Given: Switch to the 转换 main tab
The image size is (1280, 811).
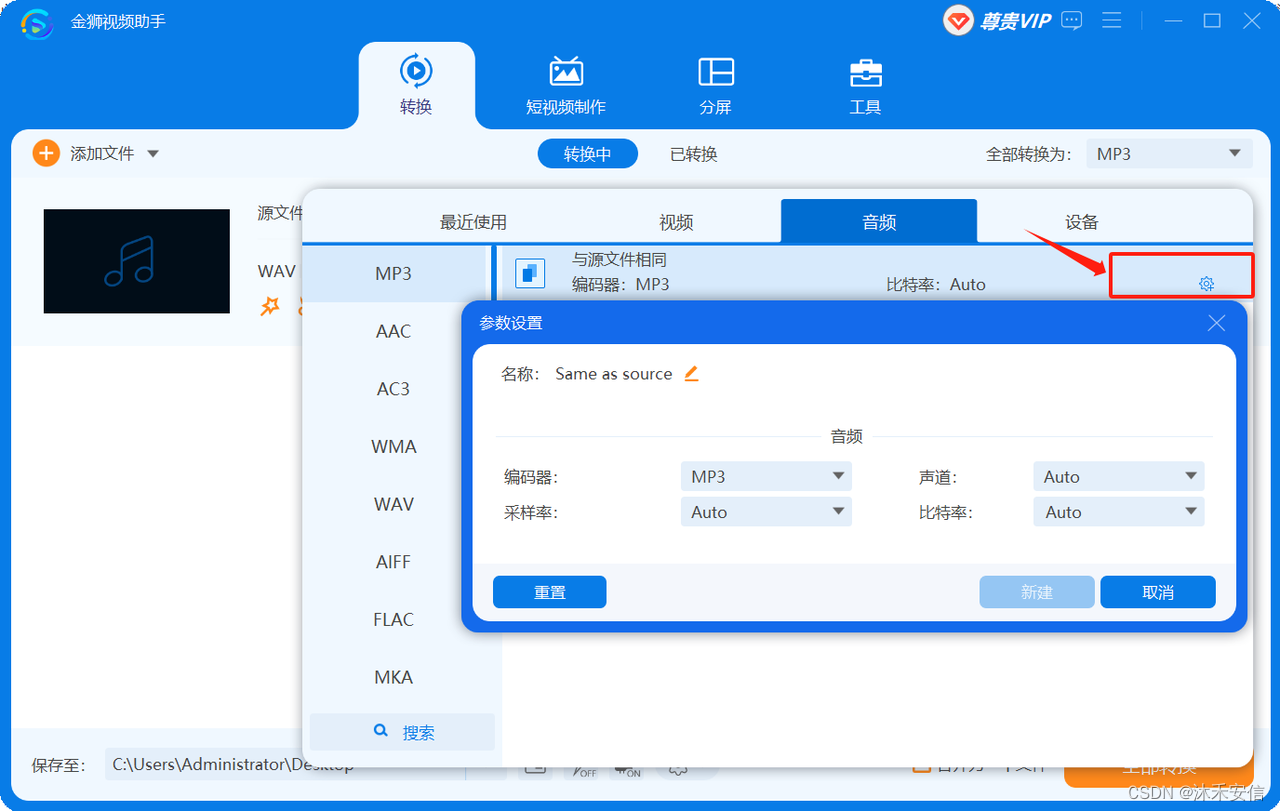Looking at the screenshot, I should point(416,85).
